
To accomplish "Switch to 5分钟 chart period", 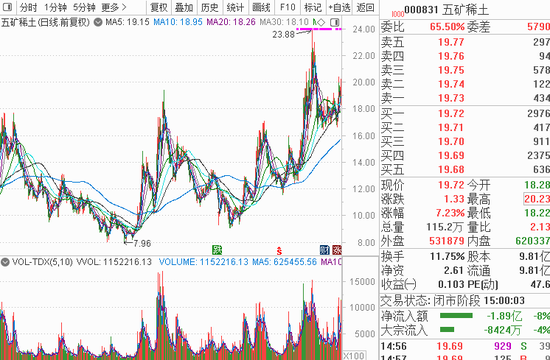I will 84,7.
